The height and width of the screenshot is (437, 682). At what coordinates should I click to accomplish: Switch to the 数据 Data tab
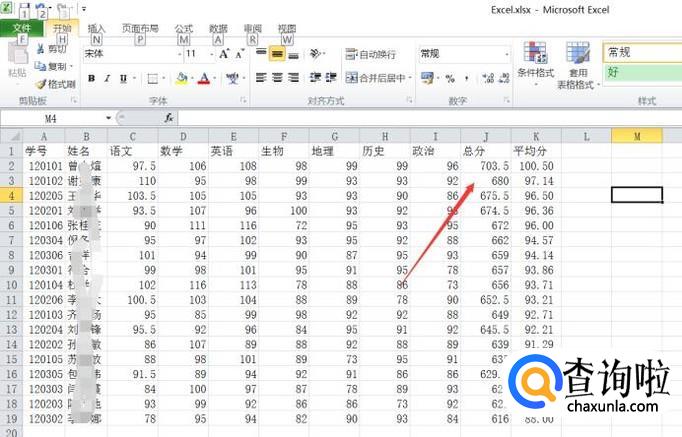pos(218,29)
